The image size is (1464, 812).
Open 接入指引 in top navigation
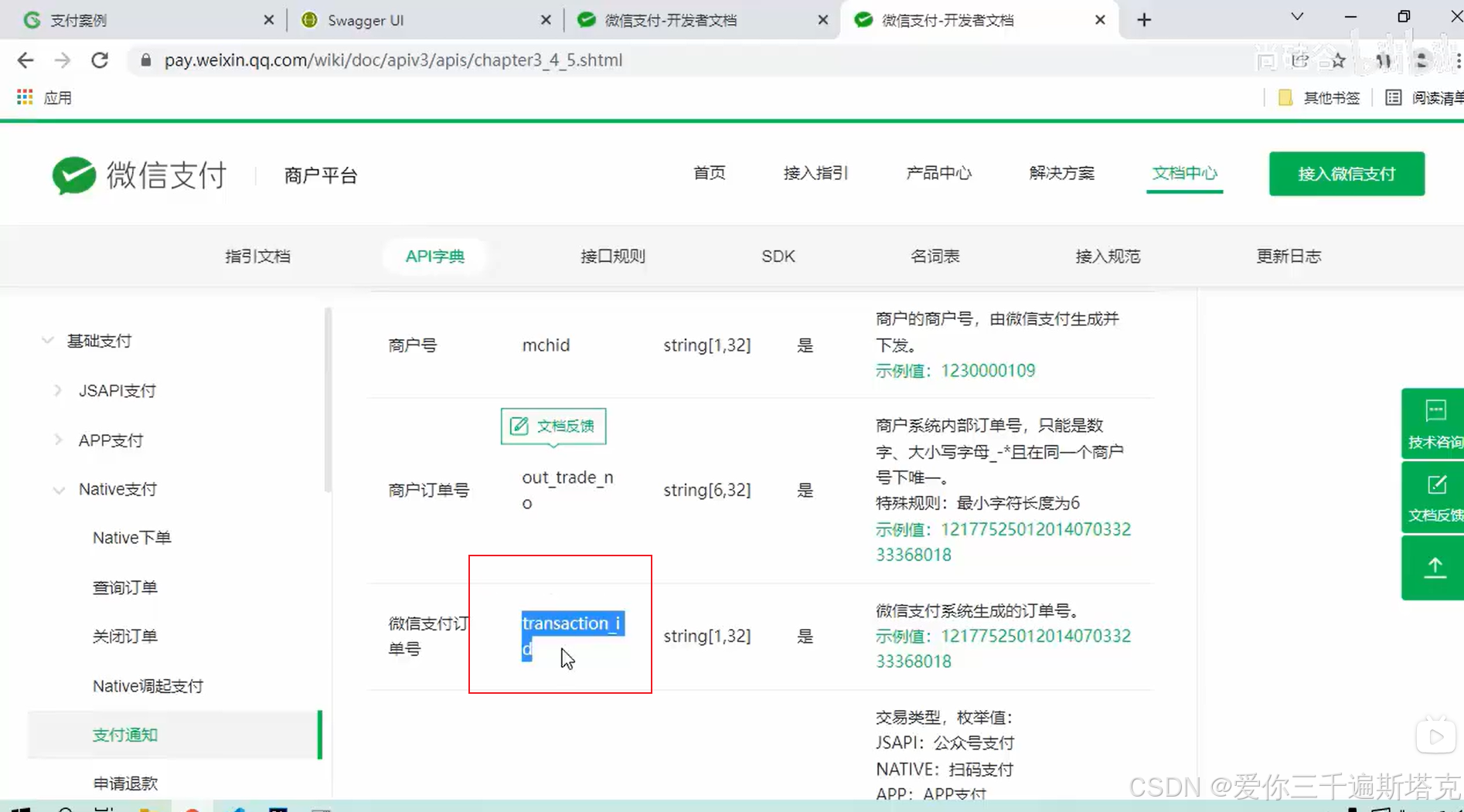point(815,173)
